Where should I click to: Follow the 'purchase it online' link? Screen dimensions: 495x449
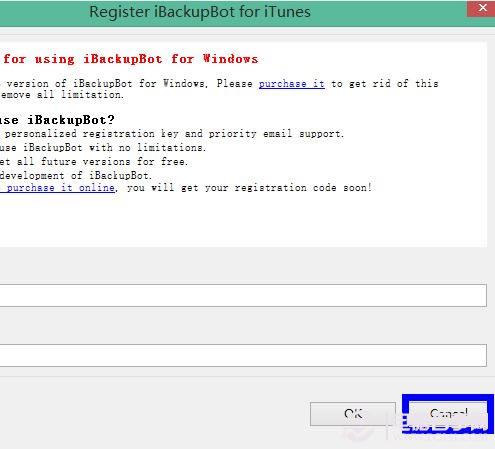(58, 188)
